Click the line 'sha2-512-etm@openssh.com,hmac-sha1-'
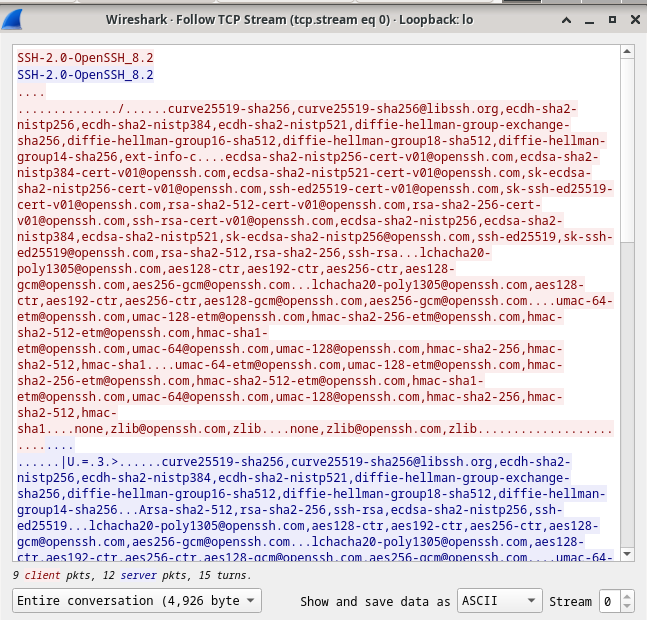This screenshot has width=647, height=620. coord(142,332)
